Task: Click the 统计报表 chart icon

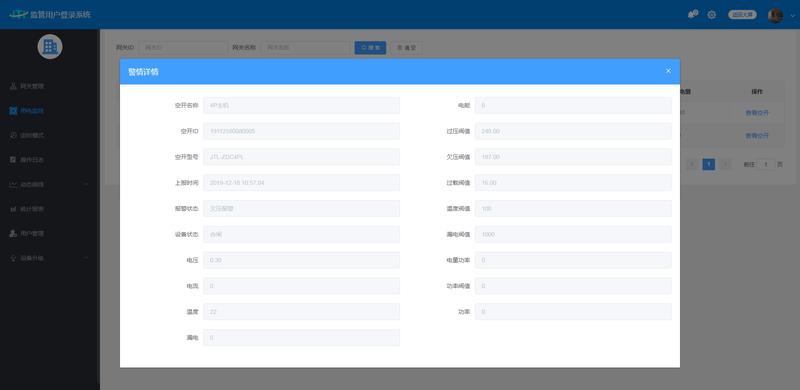Action: [13, 209]
